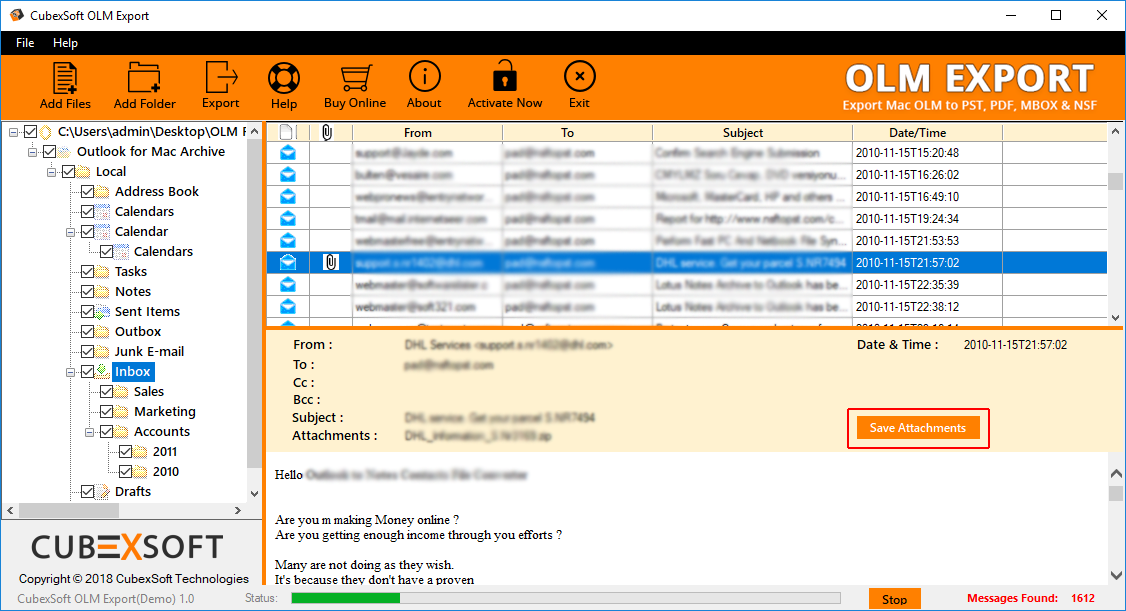1126x611 pixels.
Task: Click the Add Folder toolbar icon
Action: (144, 78)
